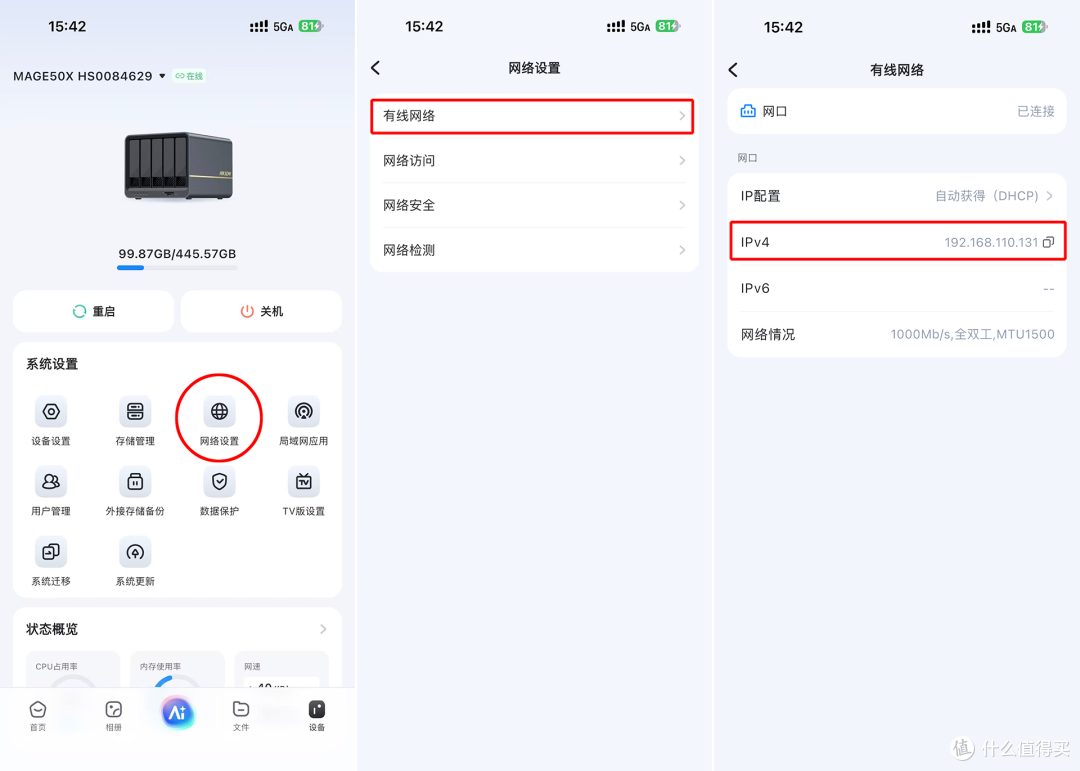The height and width of the screenshot is (771, 1080).
Task: Open 用户管理 user management icon
Action: [51, 482]
